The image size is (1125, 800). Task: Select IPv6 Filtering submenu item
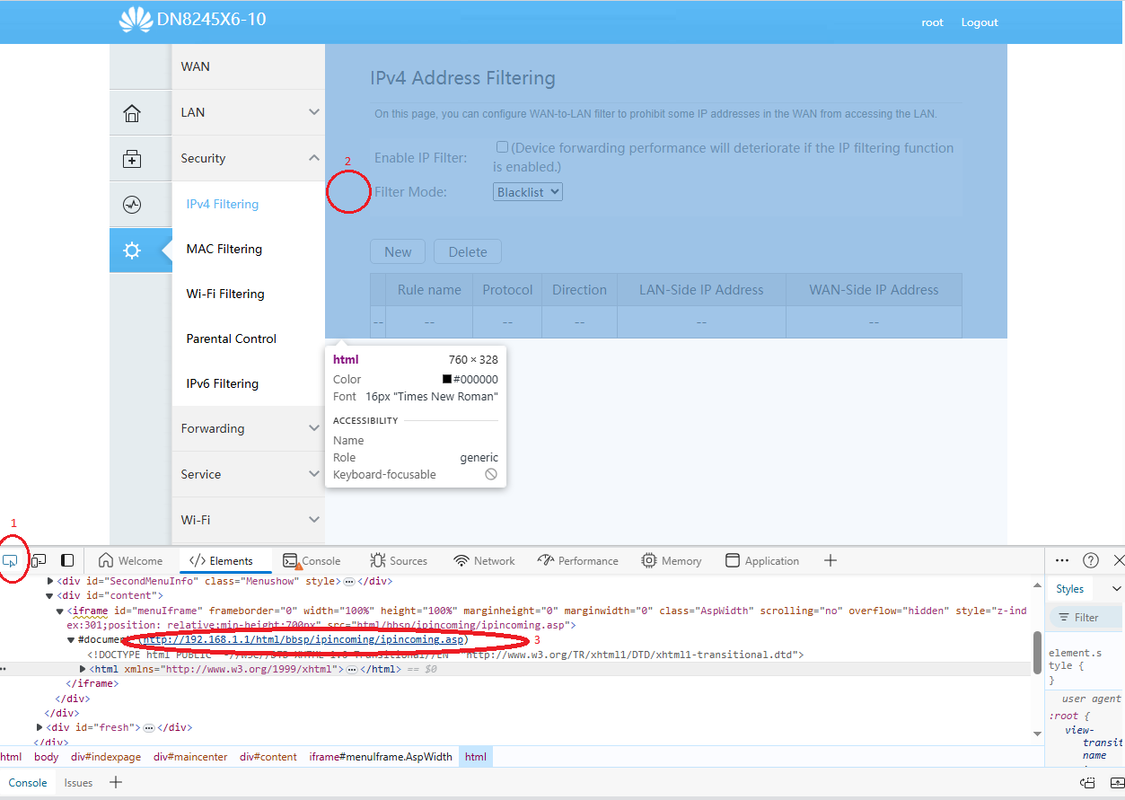pos(222,384)
